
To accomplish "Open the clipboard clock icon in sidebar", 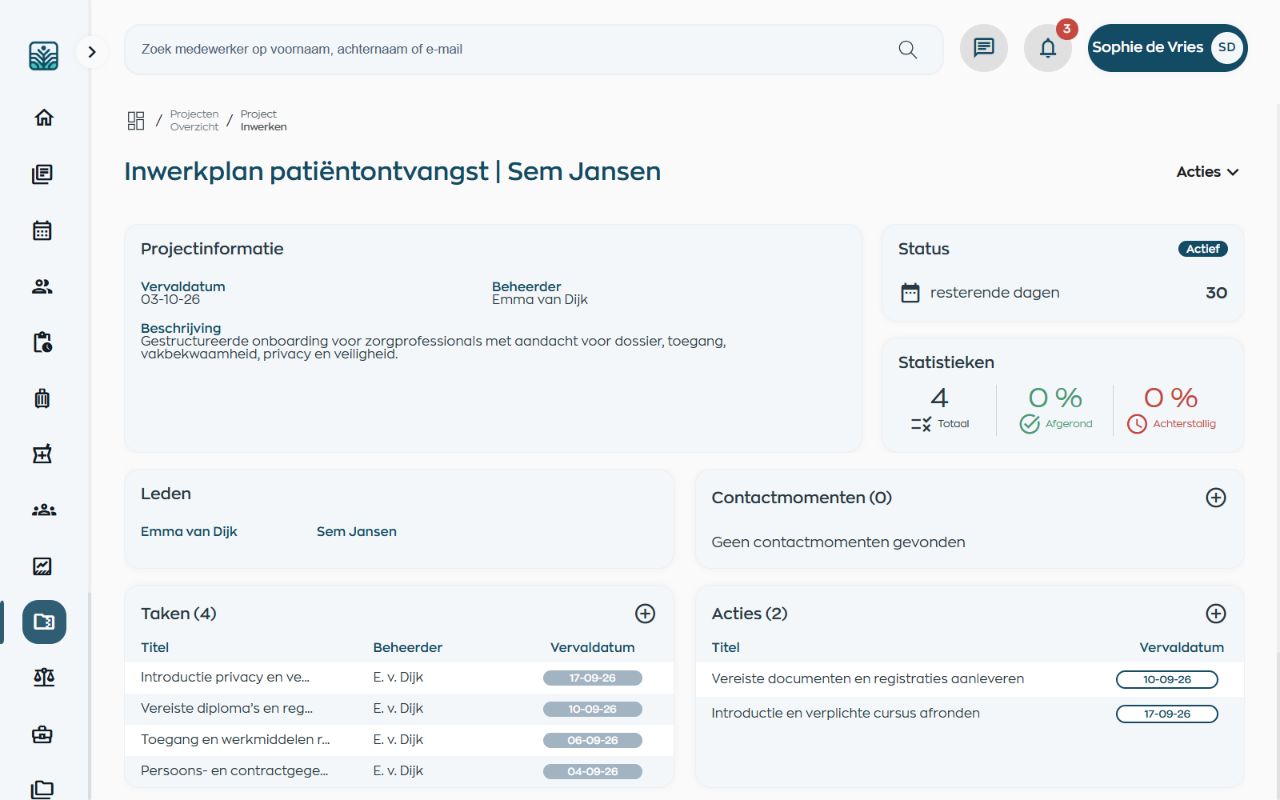I will [x=43, y=343].
